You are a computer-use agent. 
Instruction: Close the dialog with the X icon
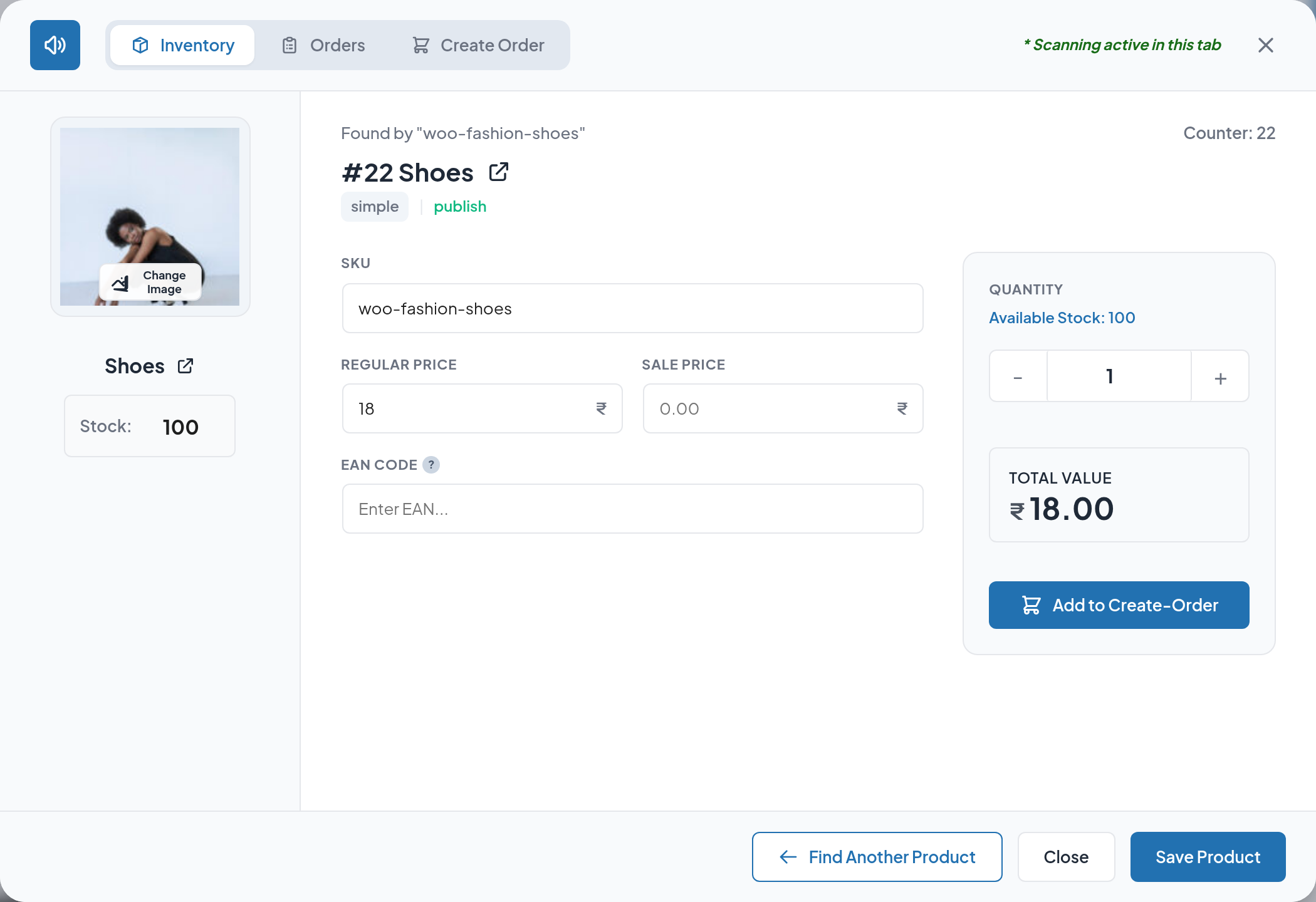click(1266, 45)
